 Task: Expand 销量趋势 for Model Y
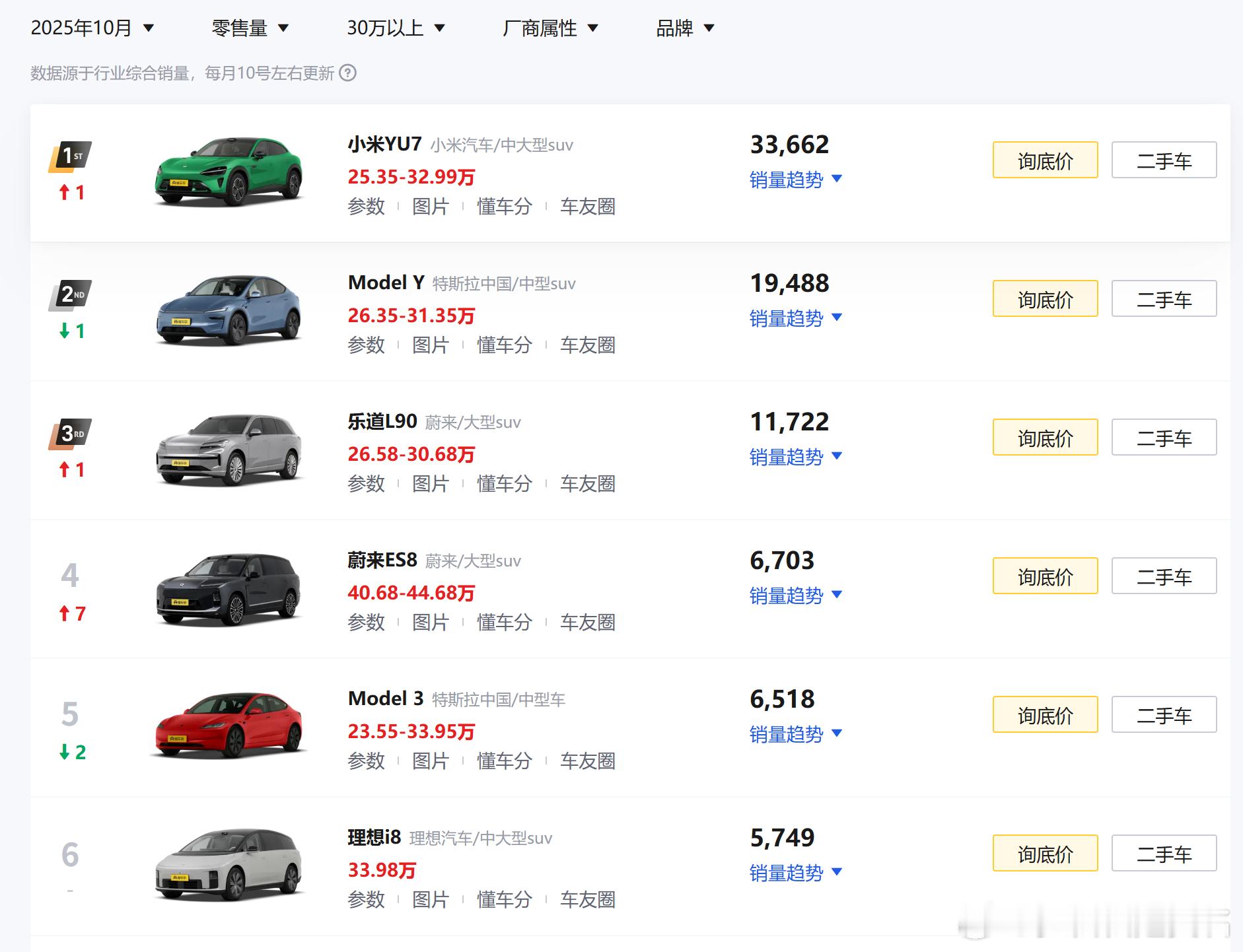[796, 318]
